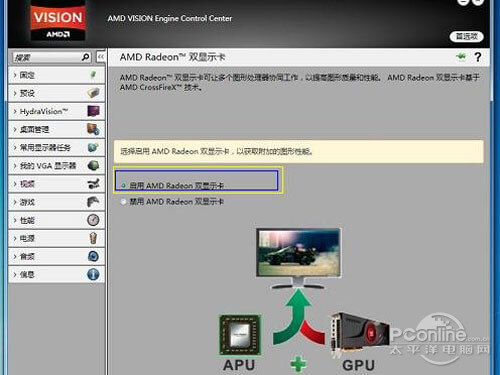
Task: Click the search magnifier icon
Action: (86, 57)
